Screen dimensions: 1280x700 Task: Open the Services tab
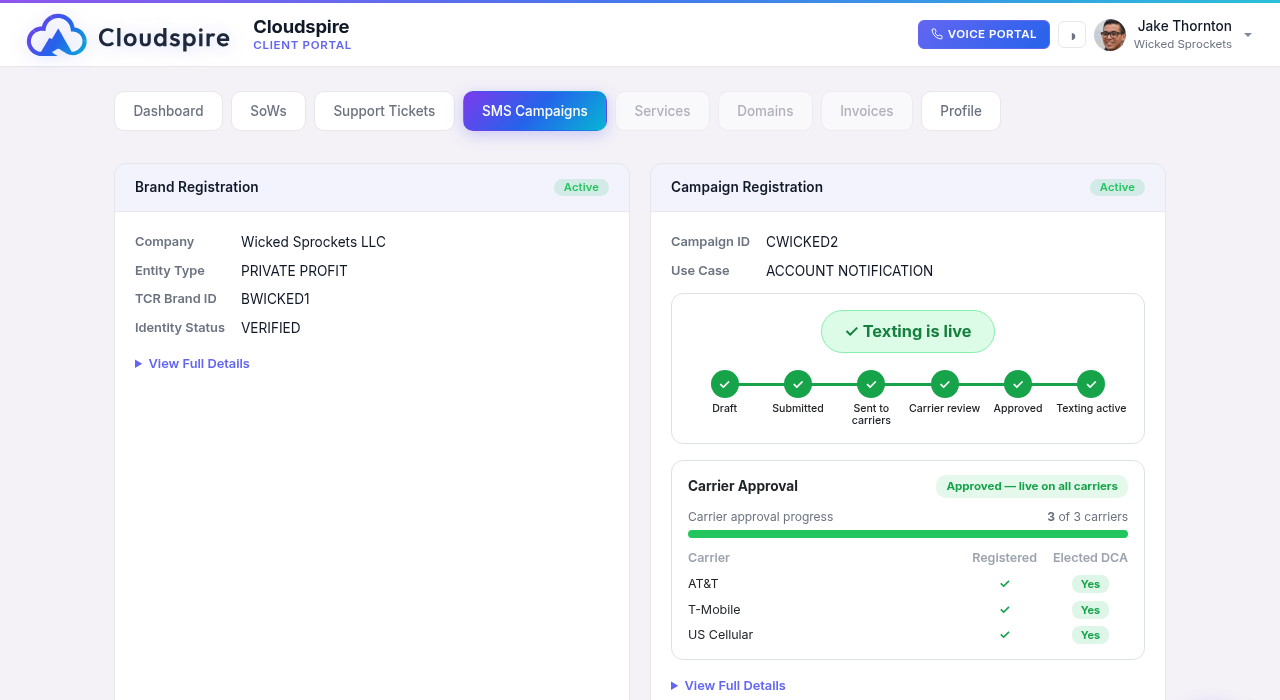pos(662,111)
